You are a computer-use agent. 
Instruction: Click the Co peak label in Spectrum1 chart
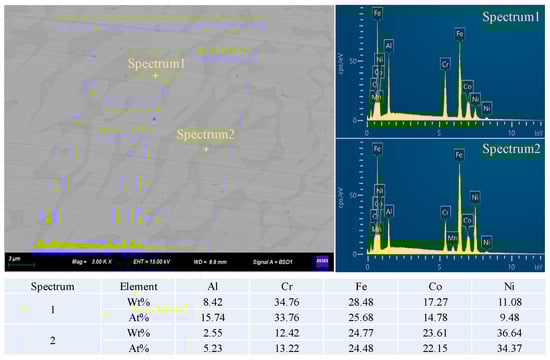[467, 87]
